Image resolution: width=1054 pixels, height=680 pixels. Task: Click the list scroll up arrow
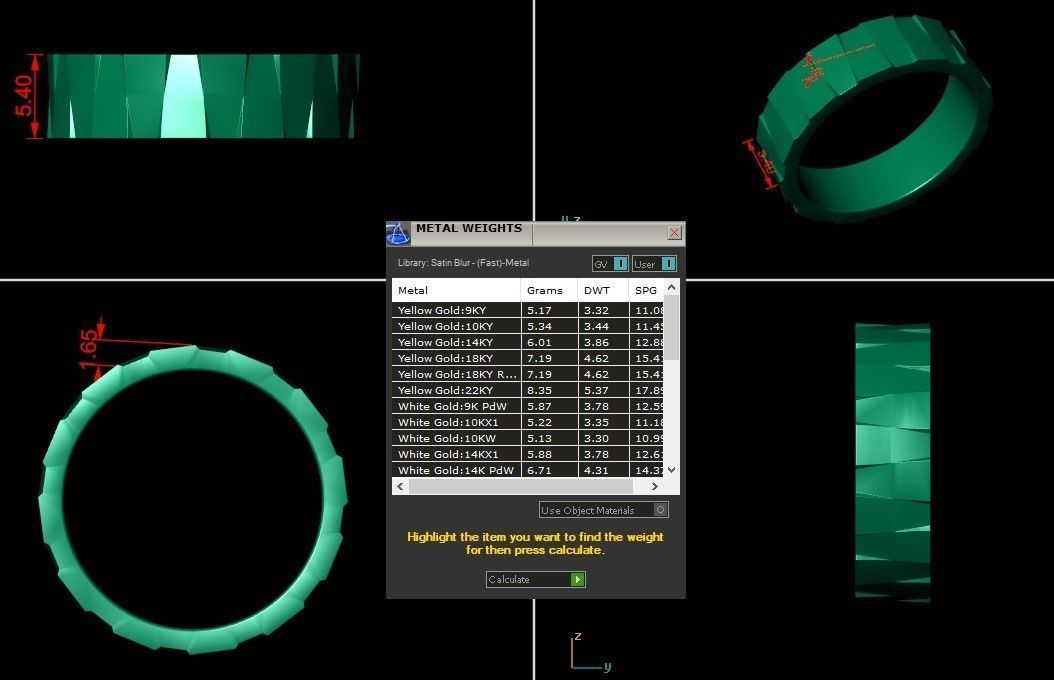[672, 288]
